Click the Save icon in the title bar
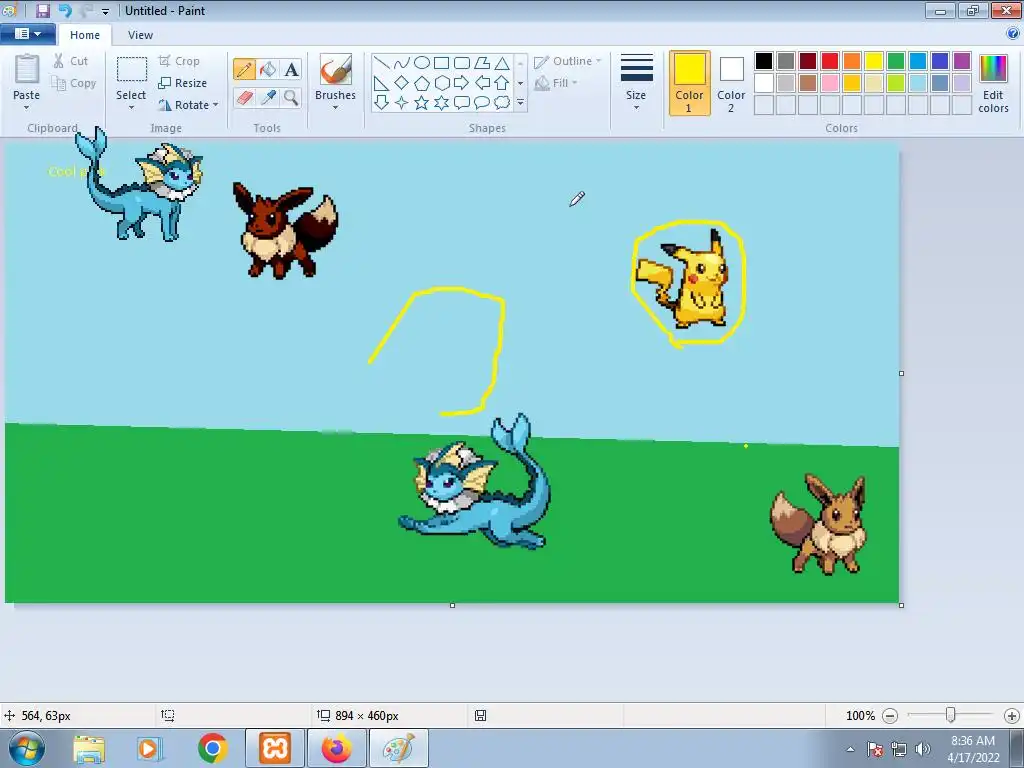 coord(42,10)
